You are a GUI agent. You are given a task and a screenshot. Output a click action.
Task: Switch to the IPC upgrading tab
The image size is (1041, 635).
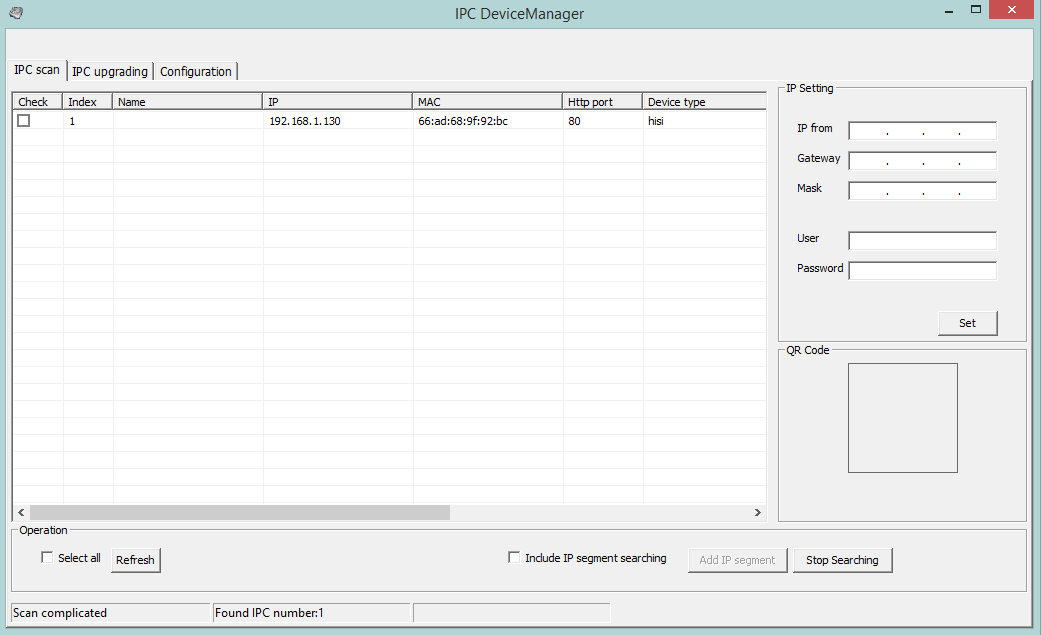tap(110, 71)
